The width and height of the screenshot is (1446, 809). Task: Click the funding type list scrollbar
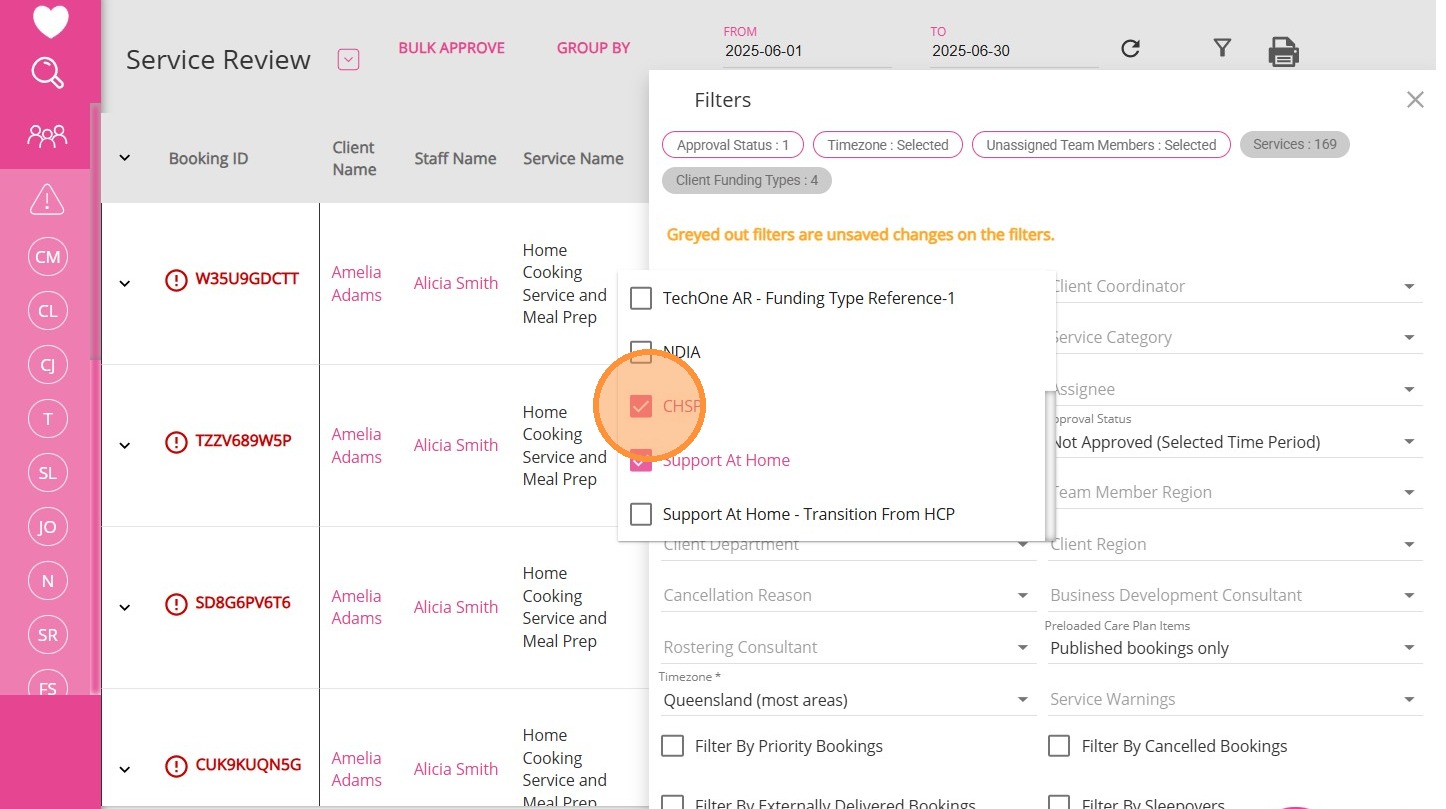coord(1050,460)
